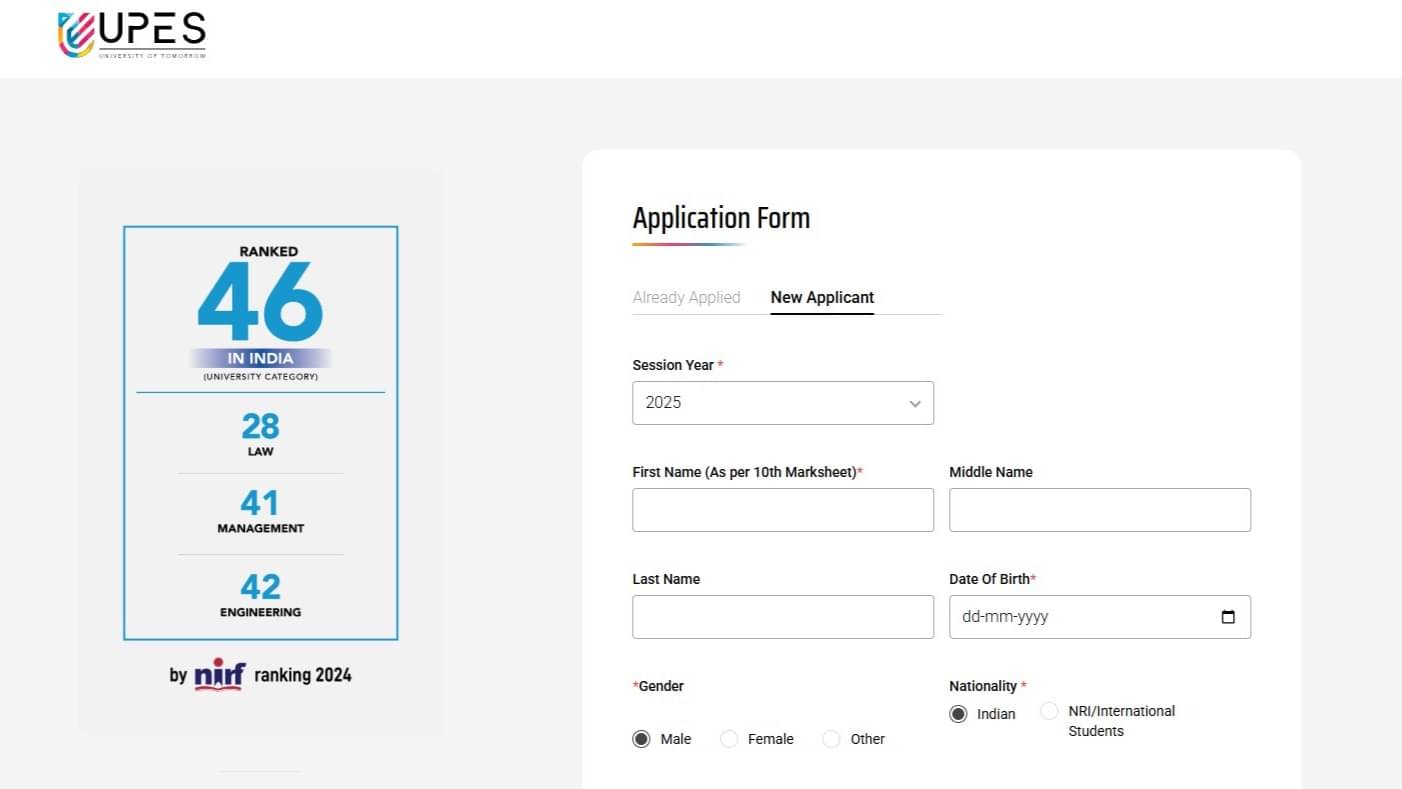1402x789 pixels.
Task: Click the 28 Law ranking
Action: click(x=260, y=433)
